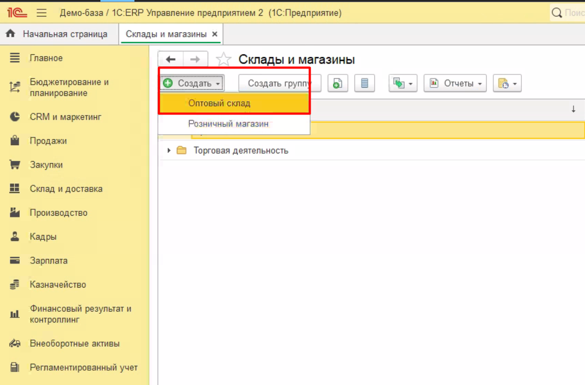
Task: Click the Создать группу button
Action: pos(279,83)
